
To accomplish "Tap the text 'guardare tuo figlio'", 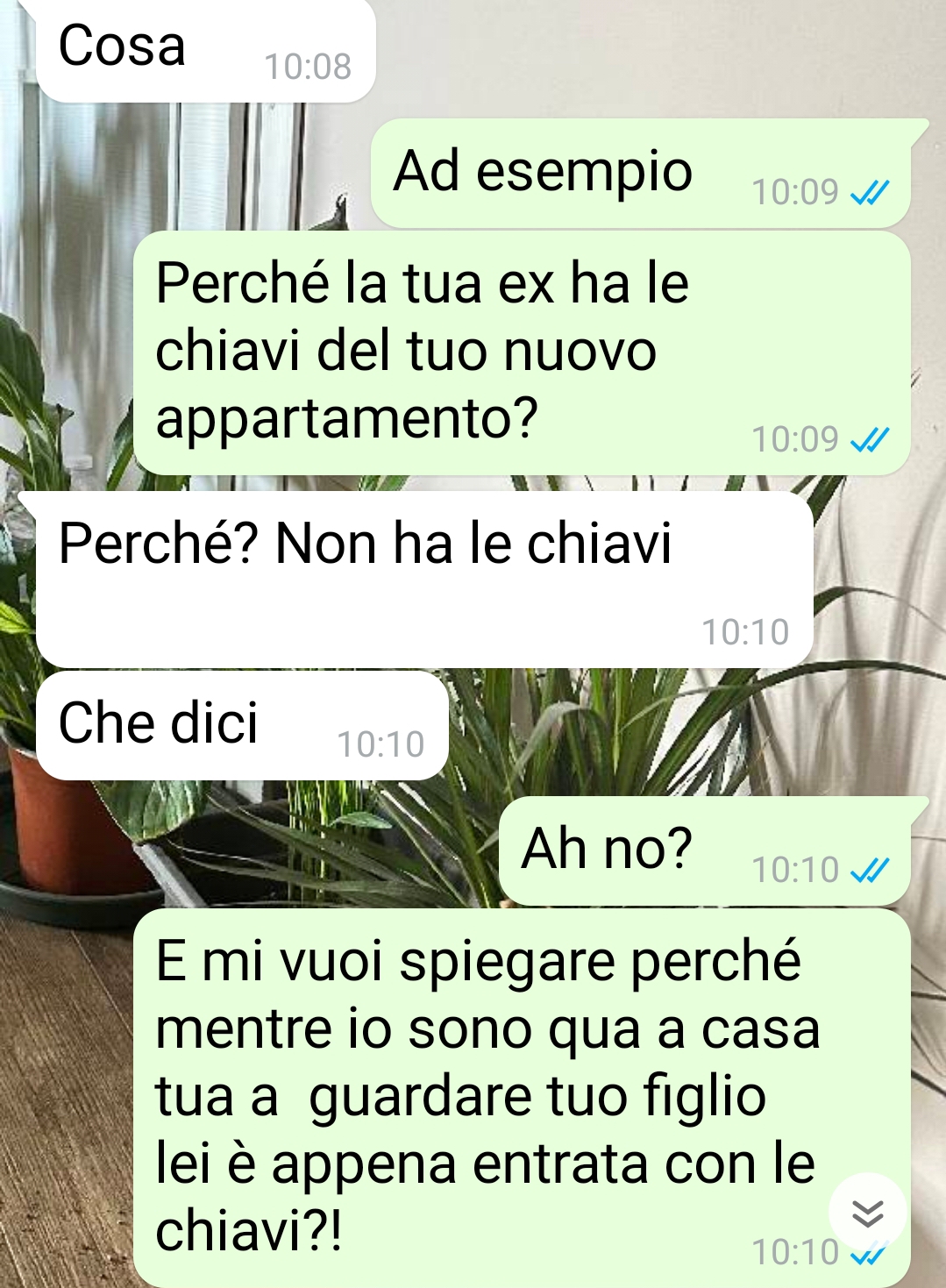I will pyautogui.click(x=537, y=1098).
